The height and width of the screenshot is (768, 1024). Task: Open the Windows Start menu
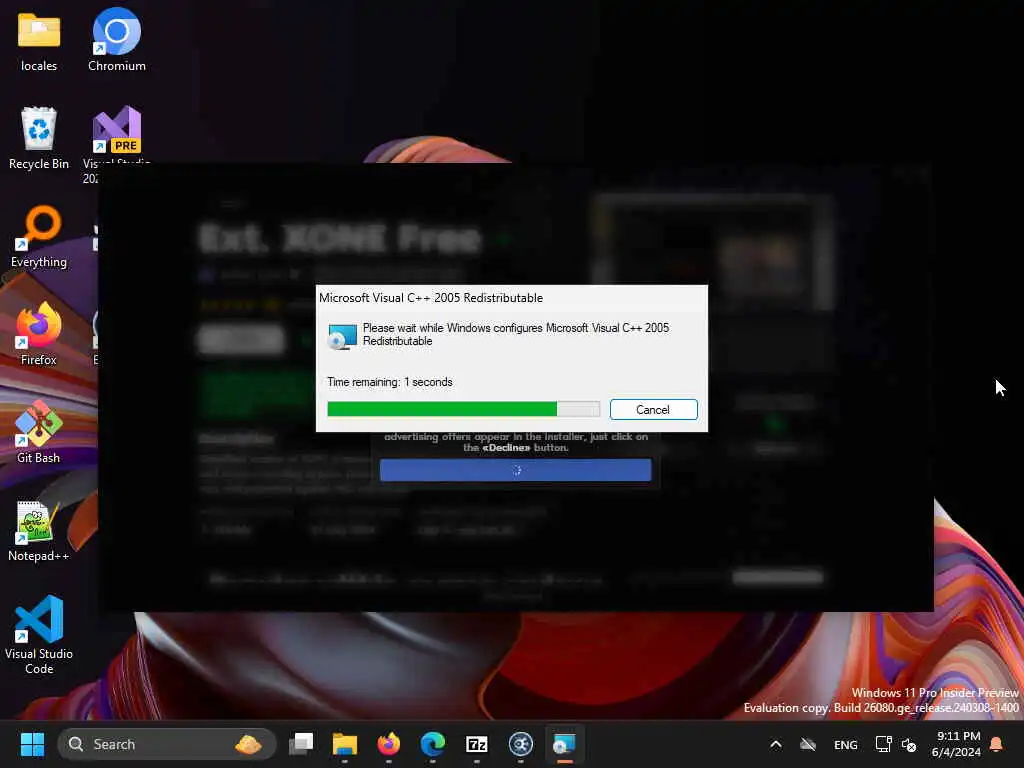[32, 744]
